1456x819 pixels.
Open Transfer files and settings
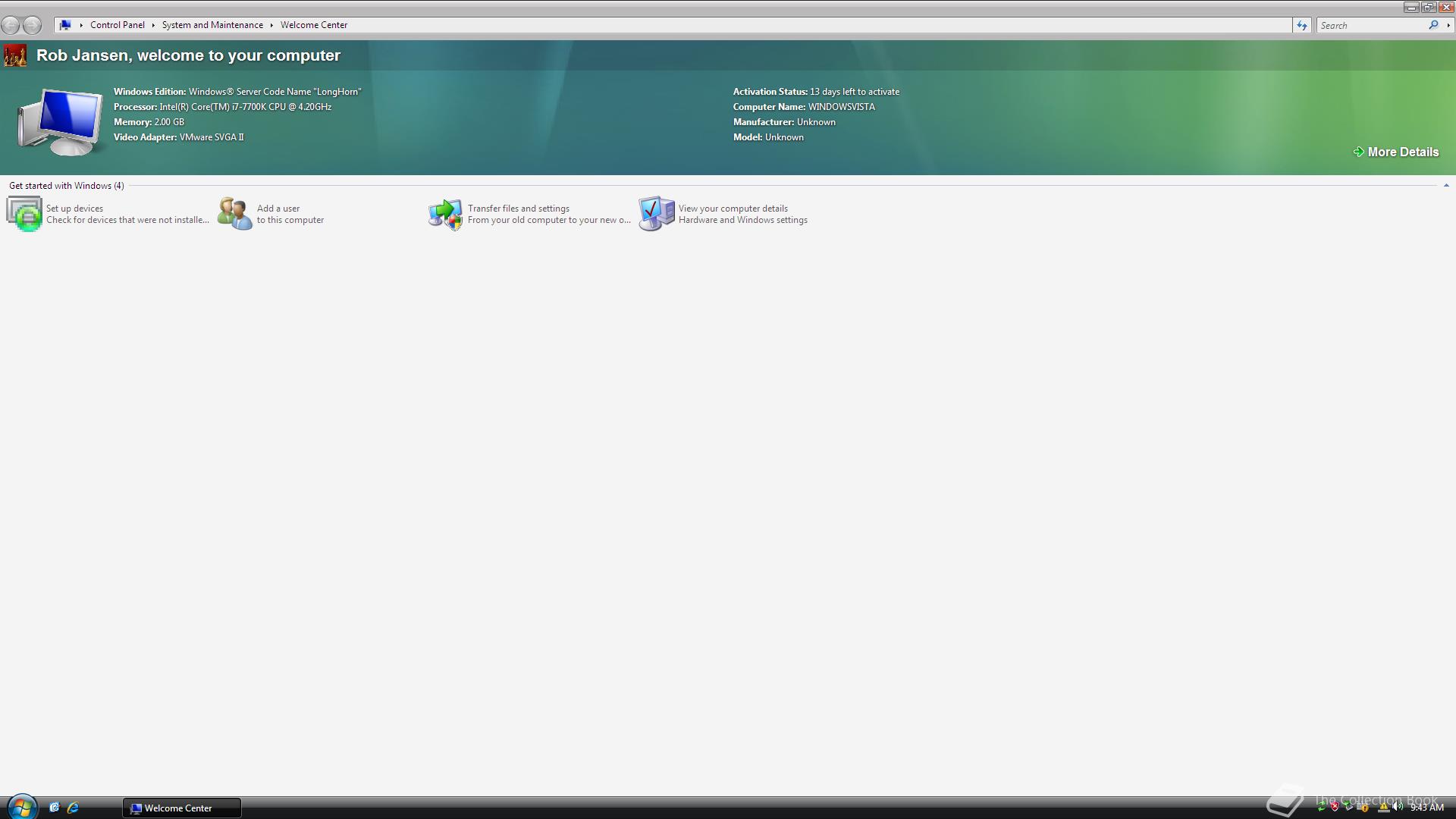point(519,213)
